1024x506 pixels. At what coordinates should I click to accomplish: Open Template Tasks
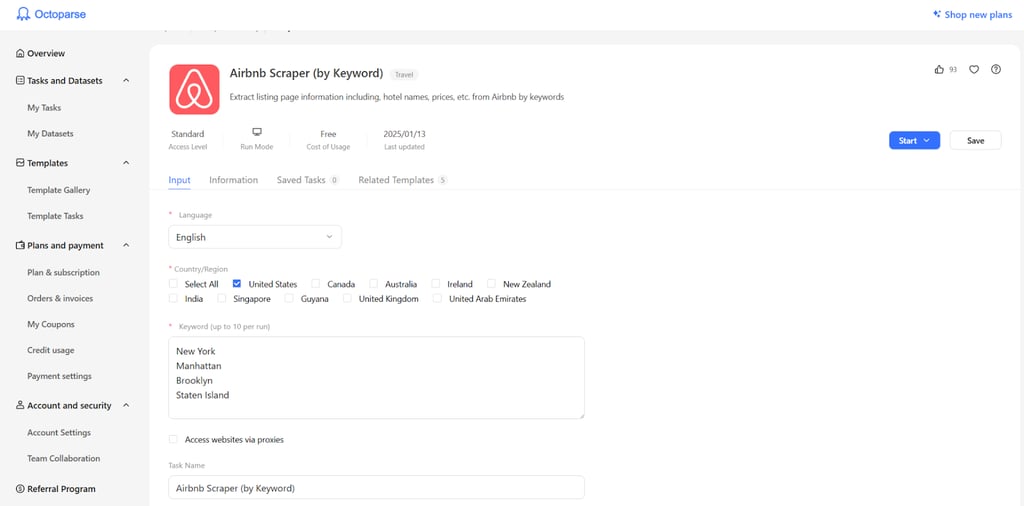tap(56, 215)
